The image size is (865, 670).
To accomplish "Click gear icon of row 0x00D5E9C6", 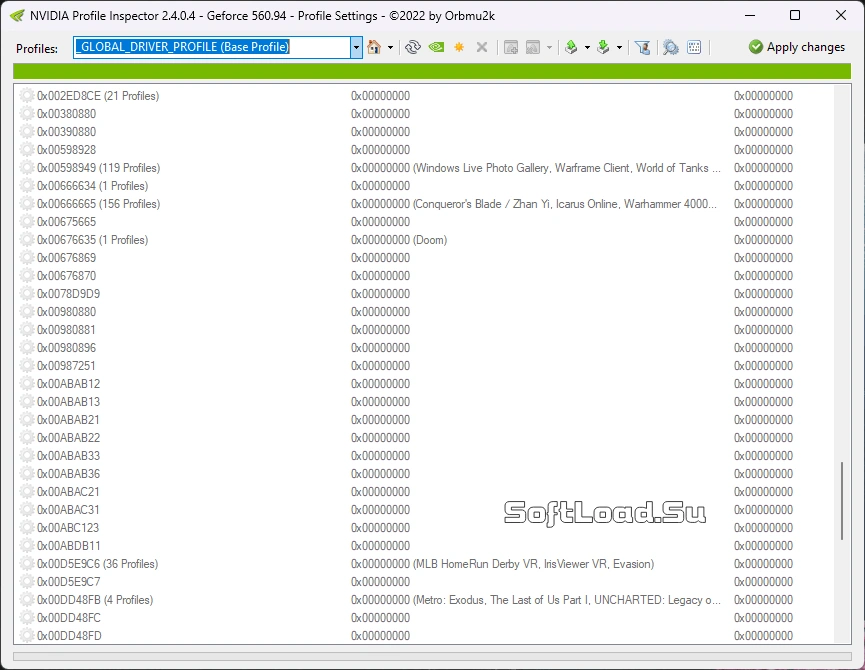I will [27, 564].
